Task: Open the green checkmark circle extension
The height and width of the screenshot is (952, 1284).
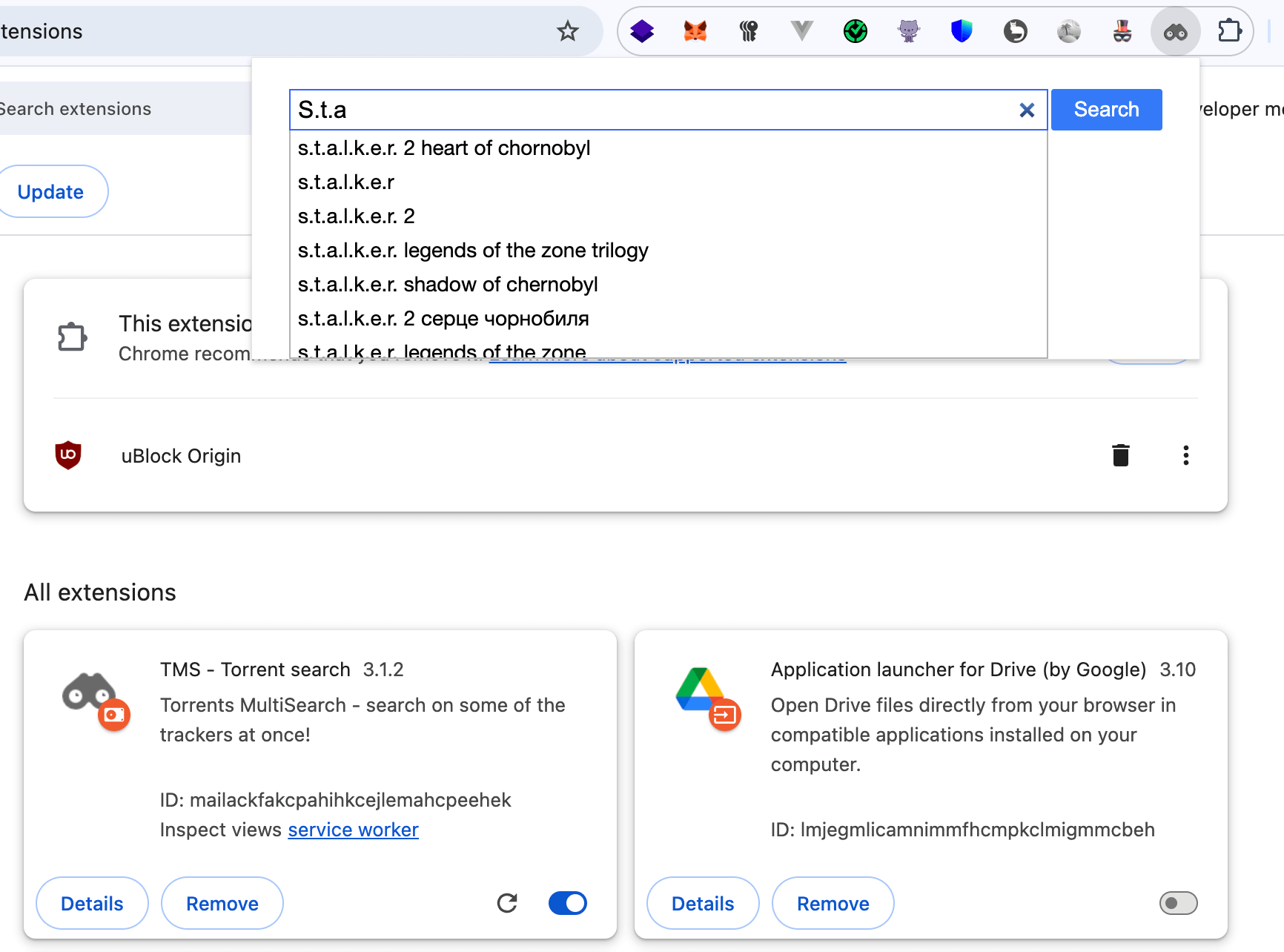Action: pyautogui.click(x=856, y=31)
